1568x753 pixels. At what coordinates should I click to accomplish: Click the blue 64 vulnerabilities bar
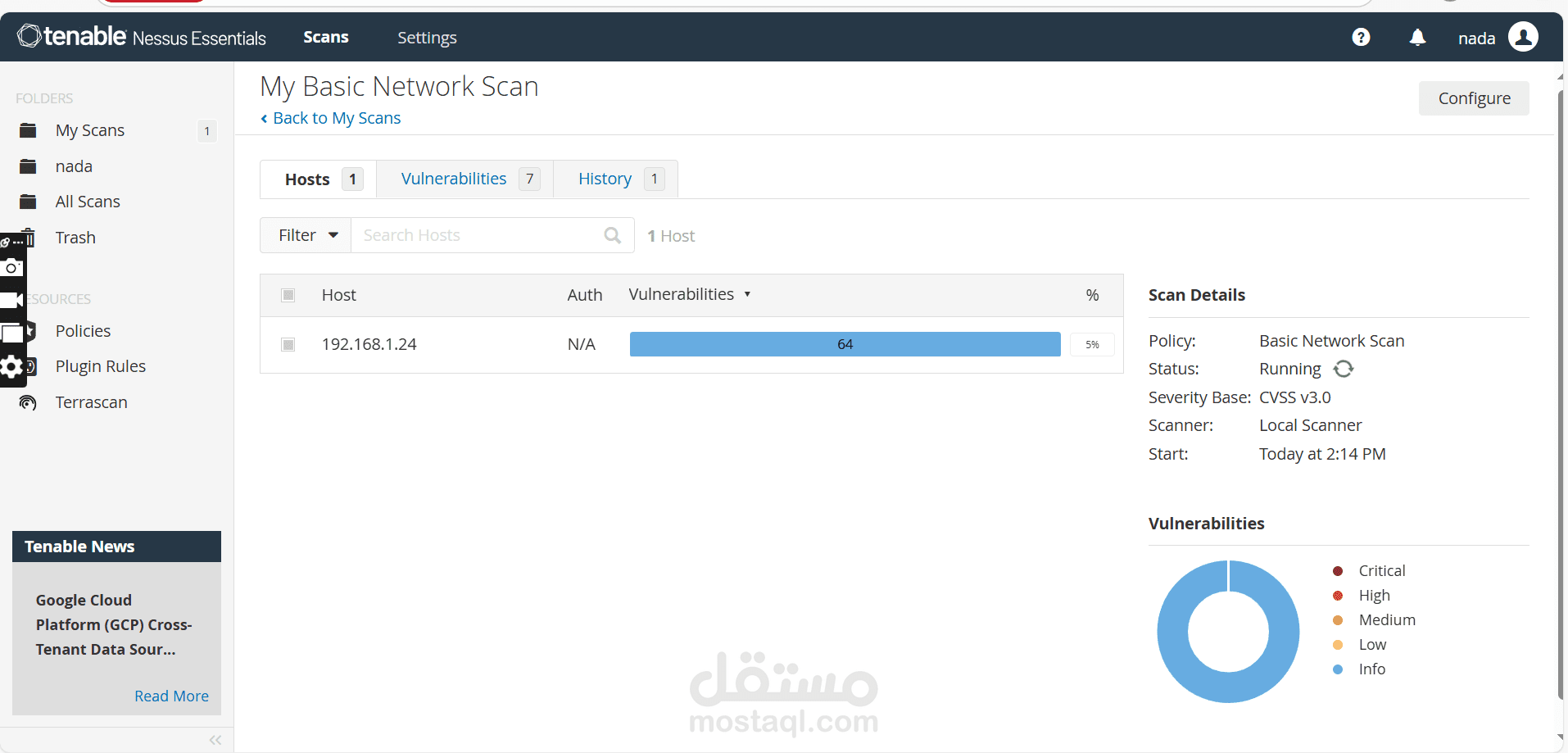[x=845, y=344]
